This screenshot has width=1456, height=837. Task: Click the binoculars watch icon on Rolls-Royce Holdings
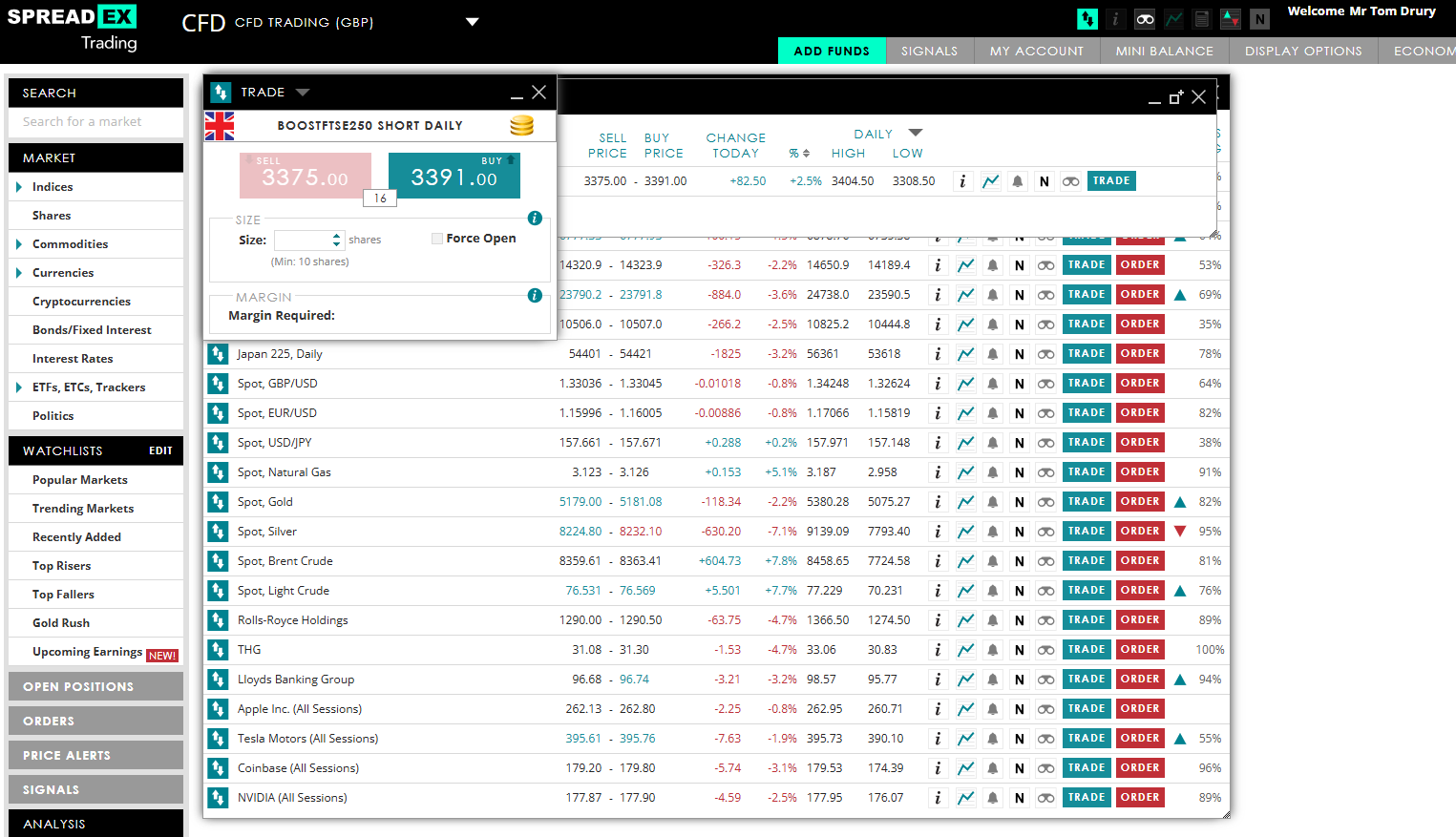point(1045,619)
